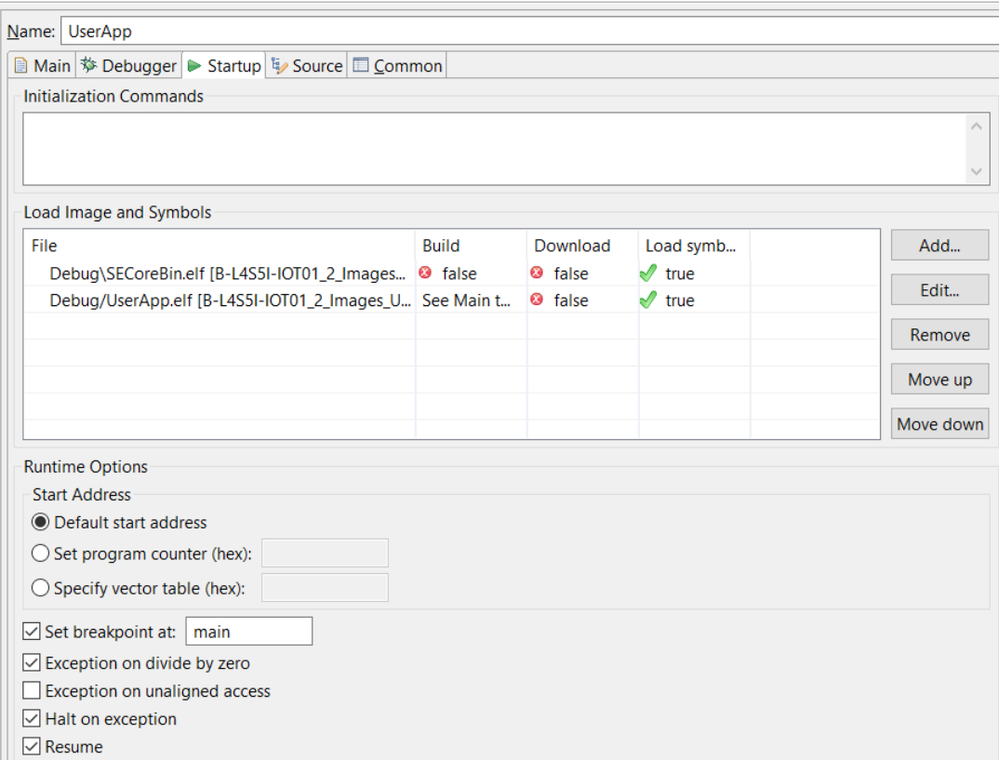Click red Build false icon for SECoreBin.elf

(425, 273)
